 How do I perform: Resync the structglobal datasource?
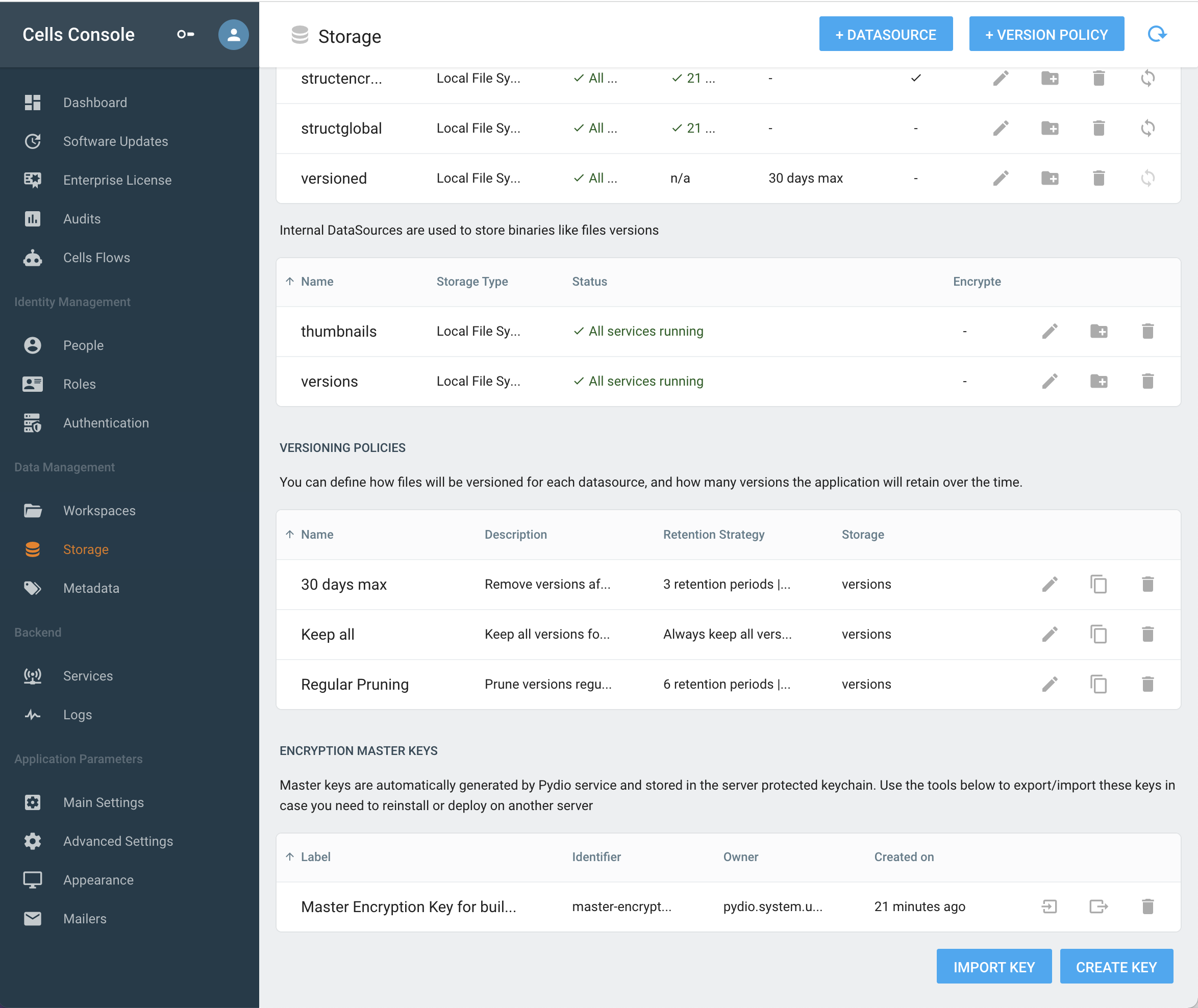pos(1147,128)
